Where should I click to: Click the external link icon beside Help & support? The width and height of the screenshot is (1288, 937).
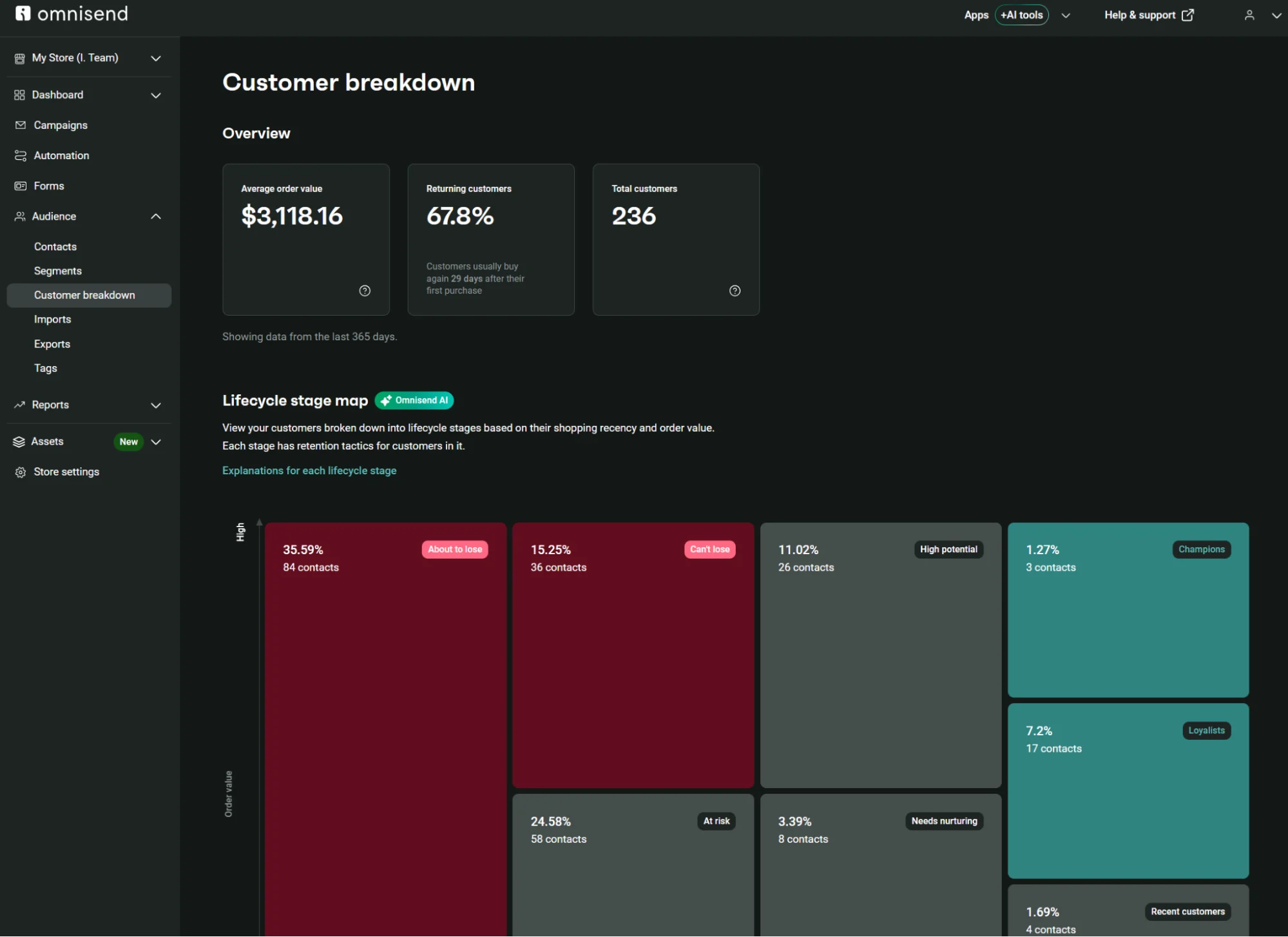pos(1187,15)
